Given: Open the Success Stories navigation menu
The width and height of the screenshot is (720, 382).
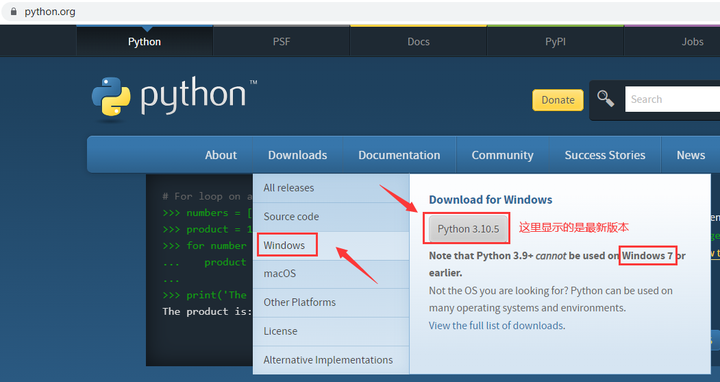Looking at the screenshot, I should (605, 155).
